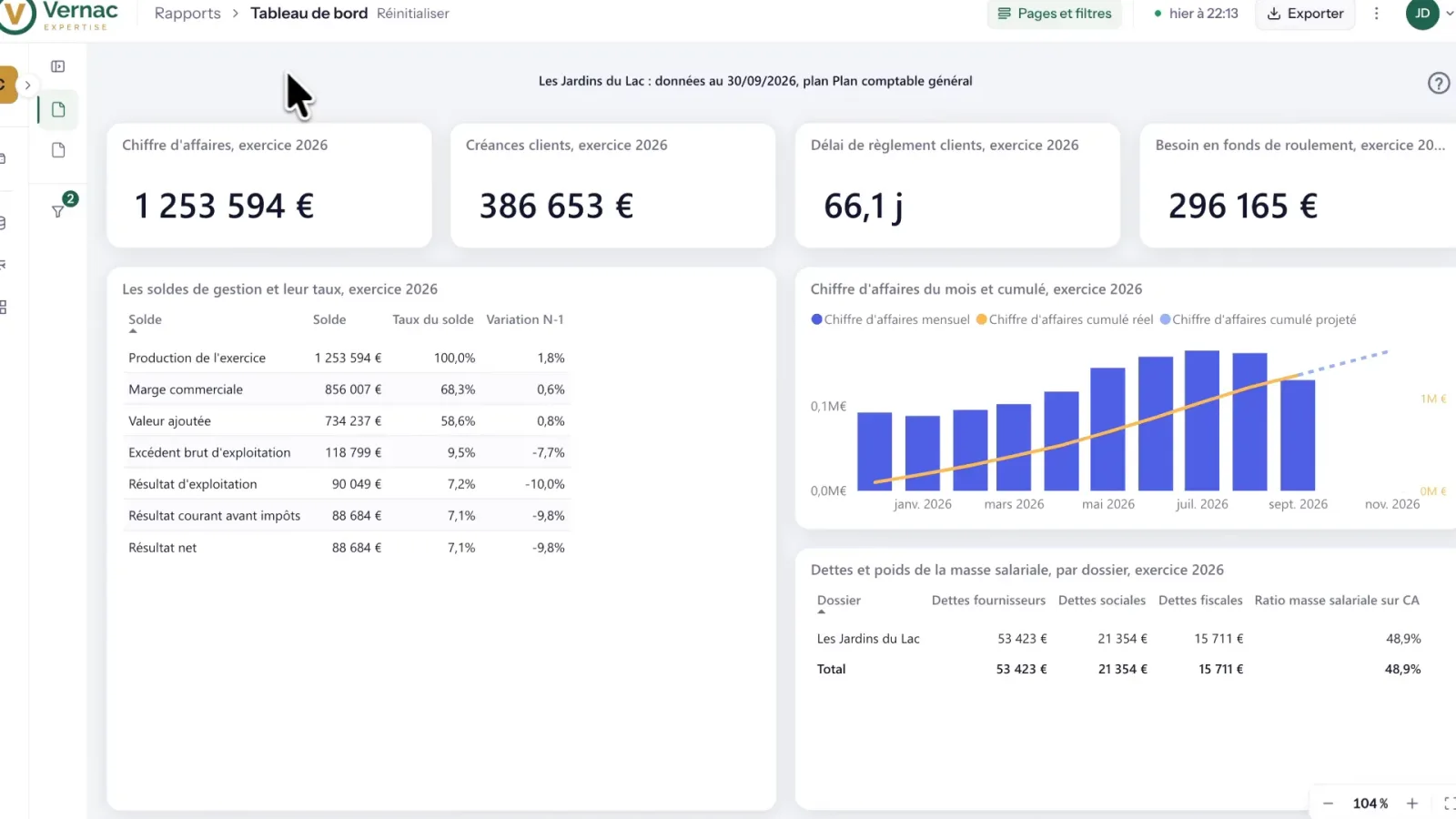
Task: Click the JD user avatar
Action: 1422,14
